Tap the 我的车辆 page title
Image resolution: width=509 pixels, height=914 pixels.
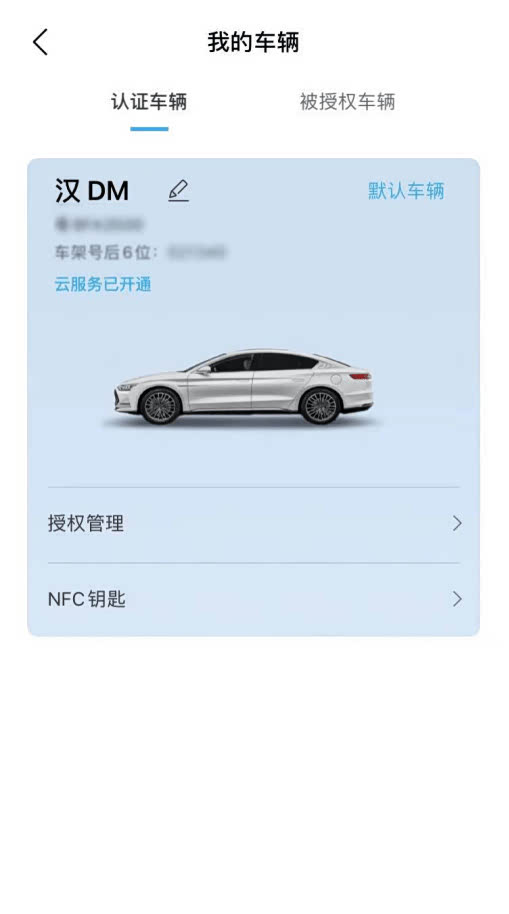[253, 43]
